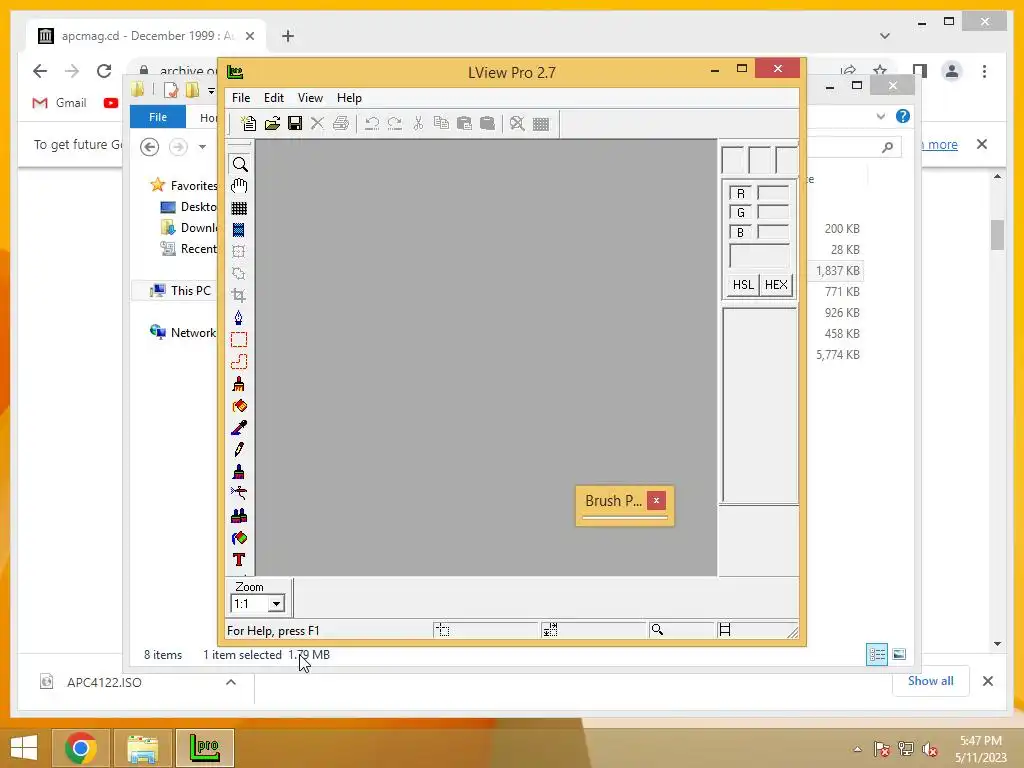Click the Explorer Help question mark icon

[x=903, y=116]
